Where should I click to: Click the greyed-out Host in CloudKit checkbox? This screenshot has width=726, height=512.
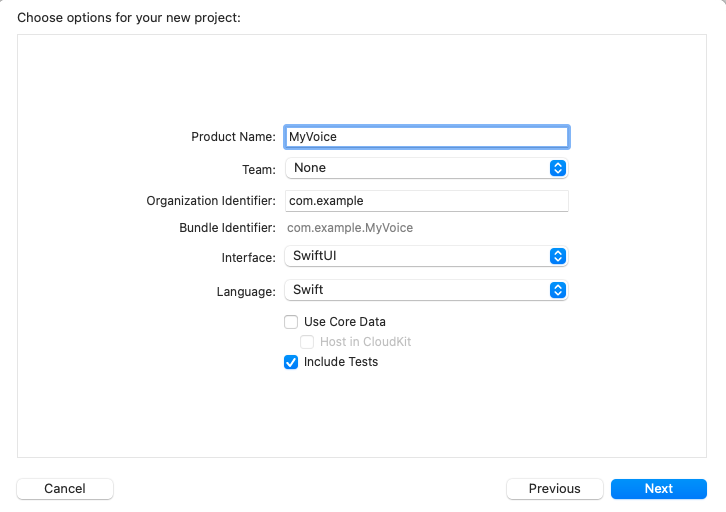click(307, 342)
